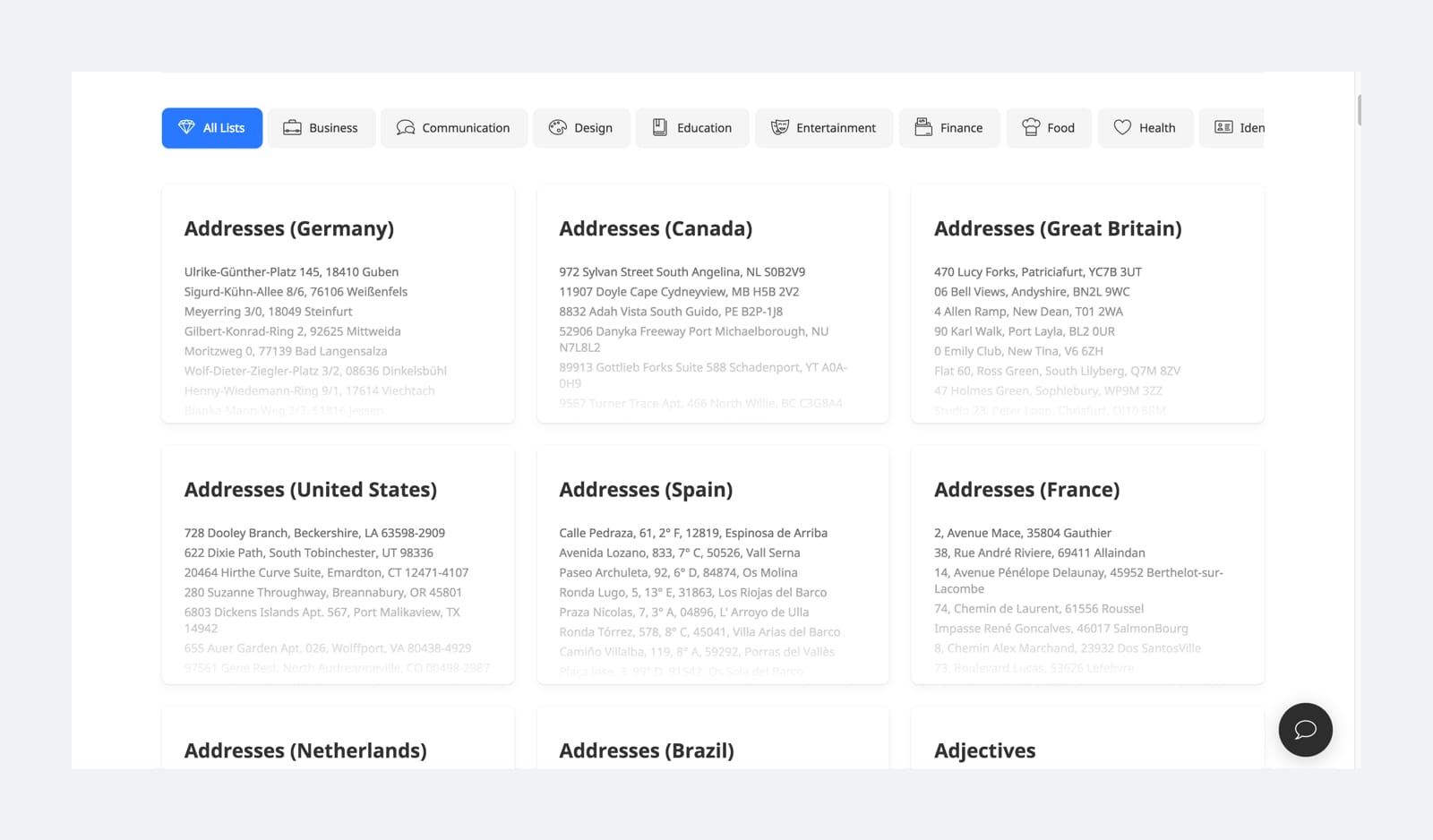Image resolution: width=1433 pixels, height=840 pixels.
Task: Click the speech bubble Communication icon
Action: [405, 127]
